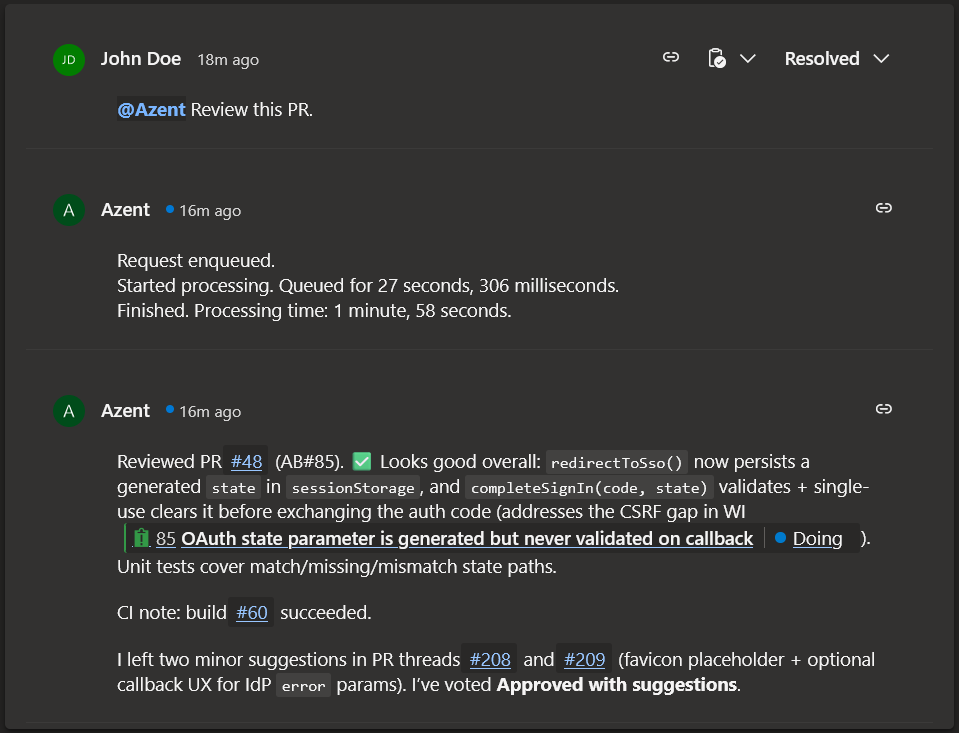The height and width of the screenshot is (733, 959).
Task: Click Azent name above Reviewed PR
Action: point(125,411)
